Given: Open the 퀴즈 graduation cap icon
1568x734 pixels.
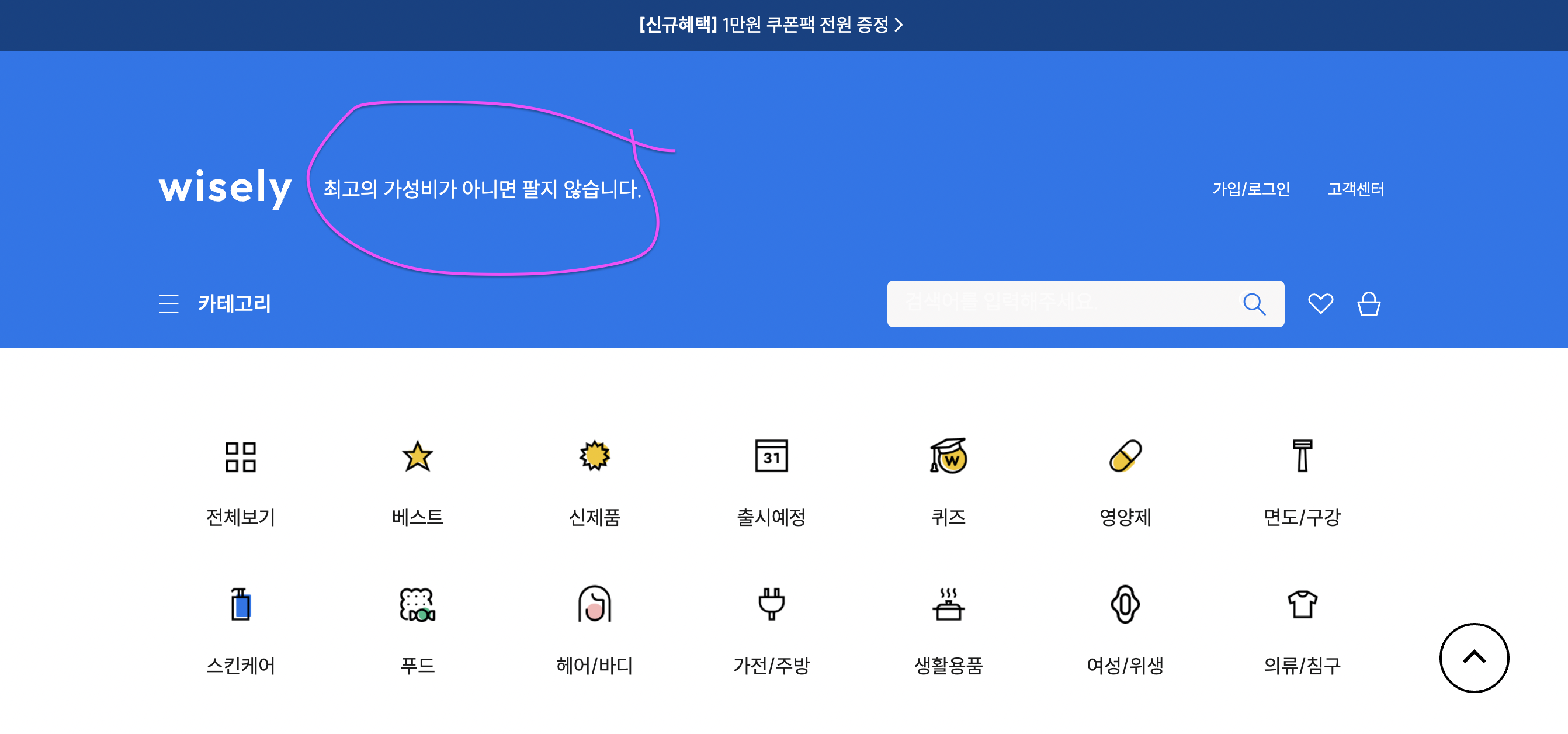Looking at the screenshot, I should [948, 456].
